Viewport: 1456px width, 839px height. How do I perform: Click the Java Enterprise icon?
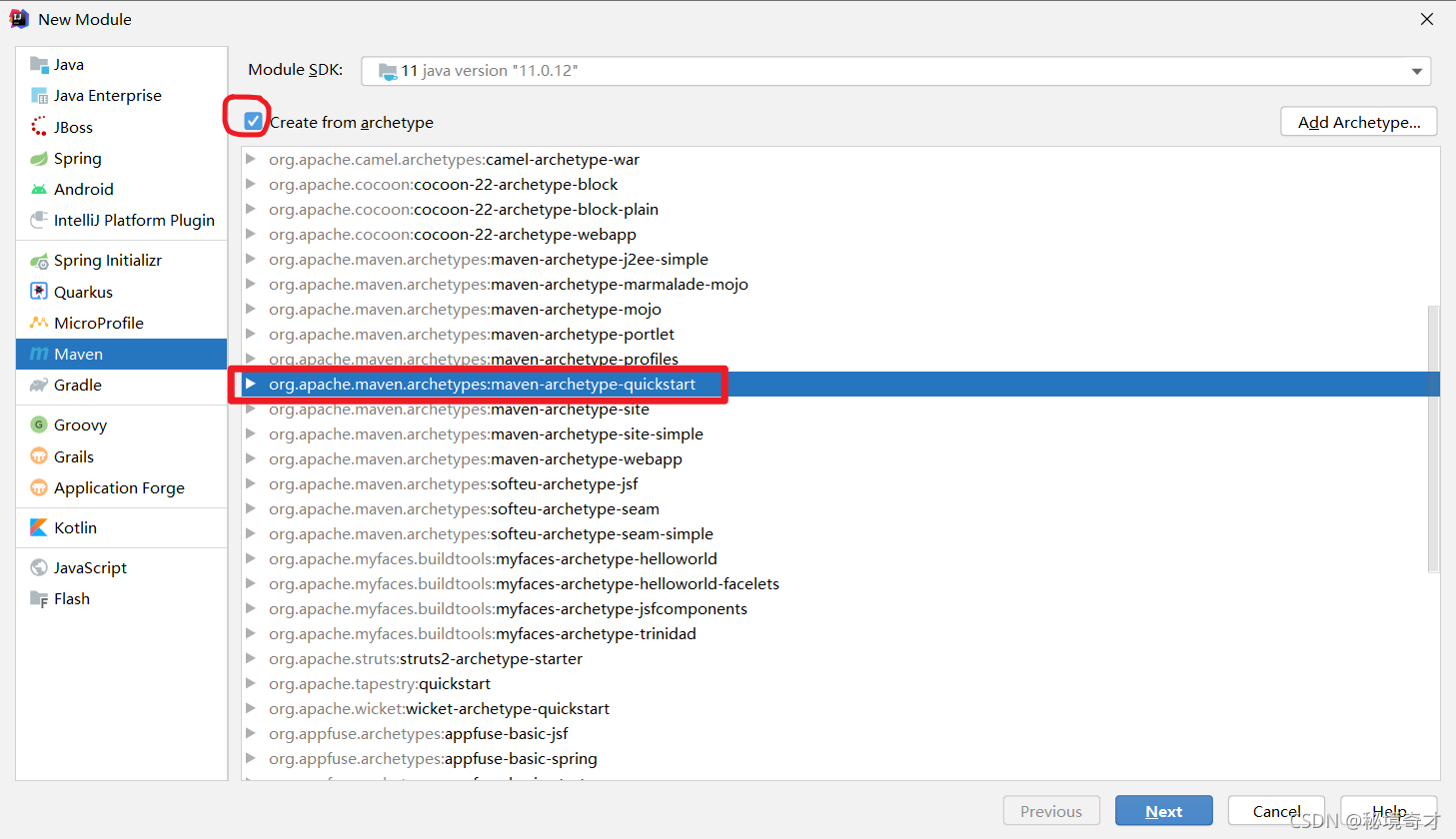click(x=39, y=96)
